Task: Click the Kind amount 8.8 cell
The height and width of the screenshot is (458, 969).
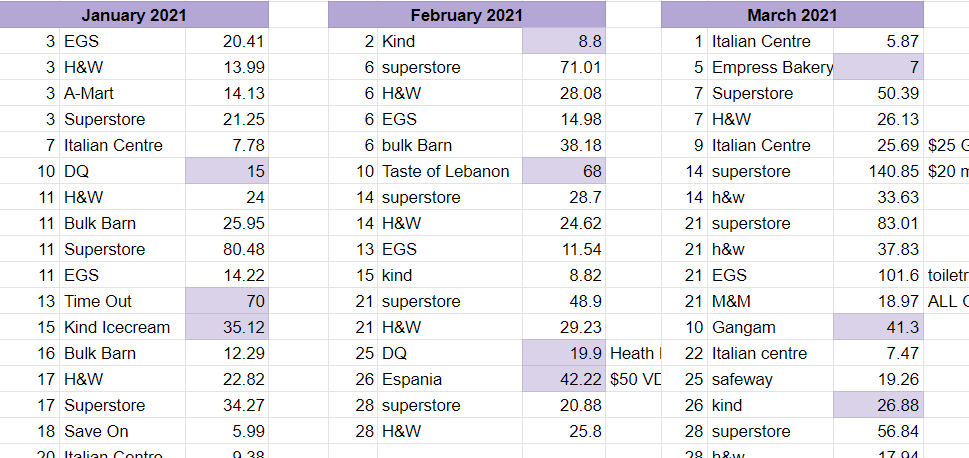Action: click(x=563, y=41)
